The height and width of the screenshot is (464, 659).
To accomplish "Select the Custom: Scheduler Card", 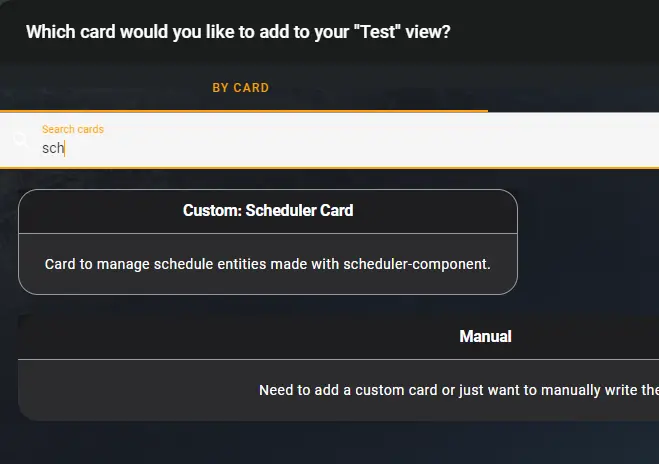I will tap(268, 242).
